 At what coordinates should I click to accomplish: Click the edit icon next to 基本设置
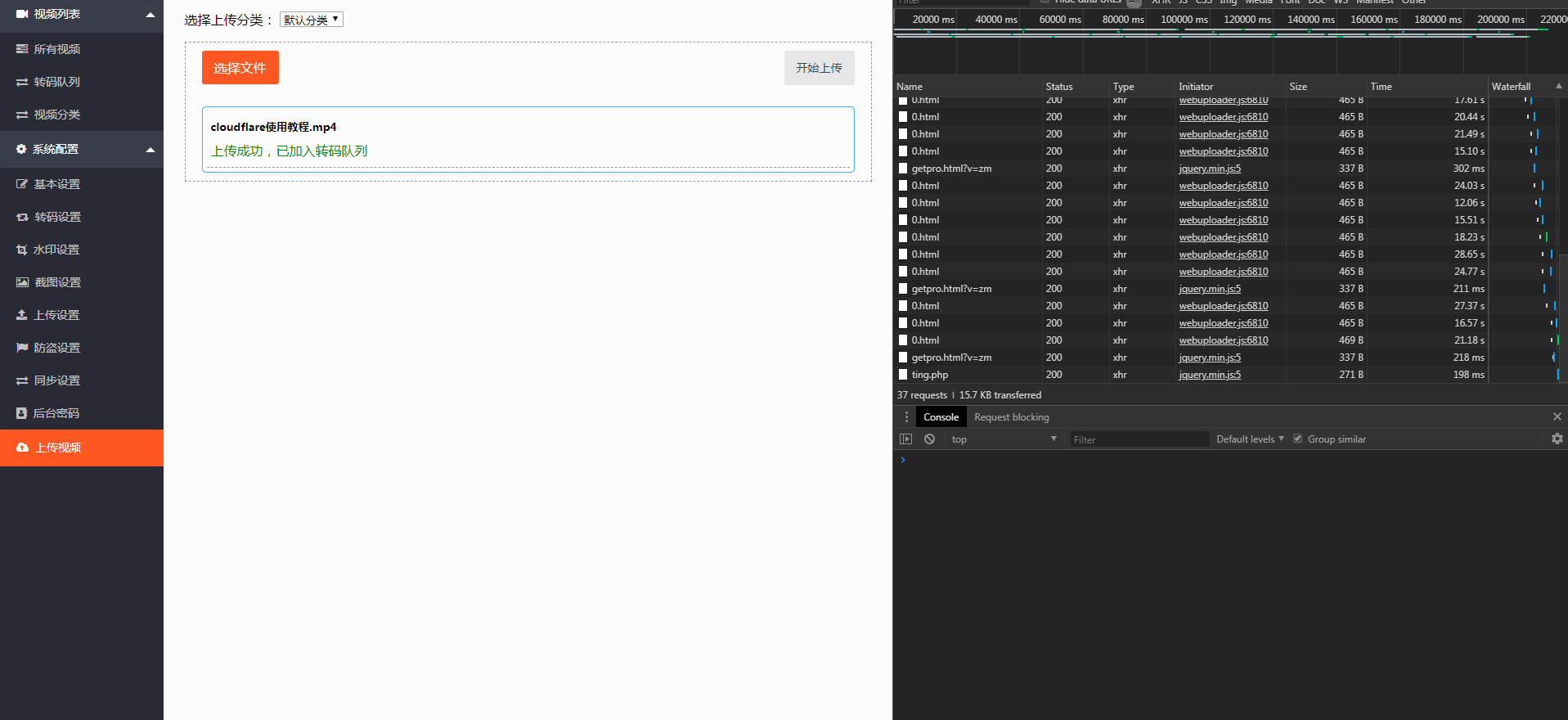pos(22,184)
